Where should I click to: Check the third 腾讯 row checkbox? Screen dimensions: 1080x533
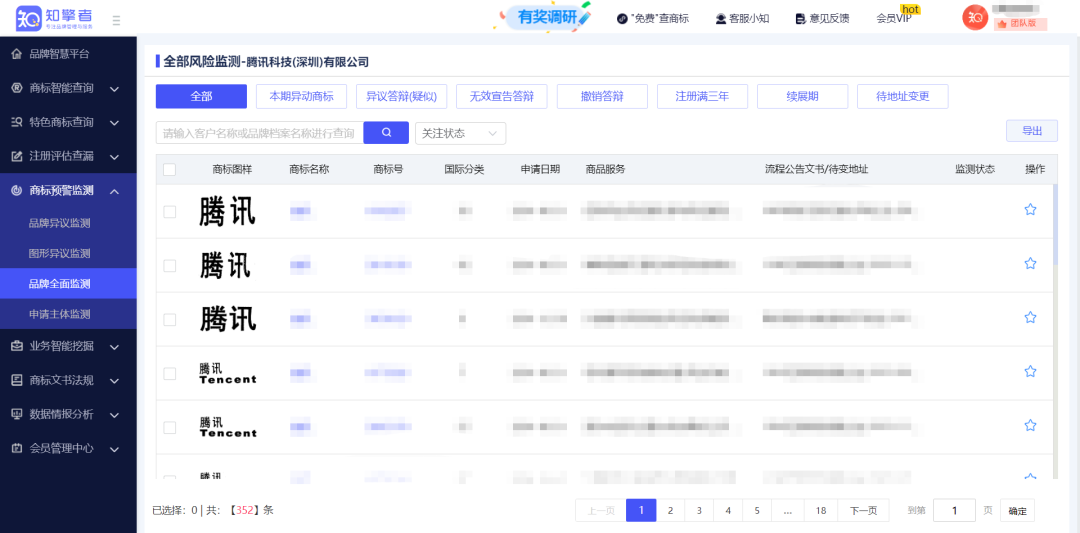click(169, 320)
